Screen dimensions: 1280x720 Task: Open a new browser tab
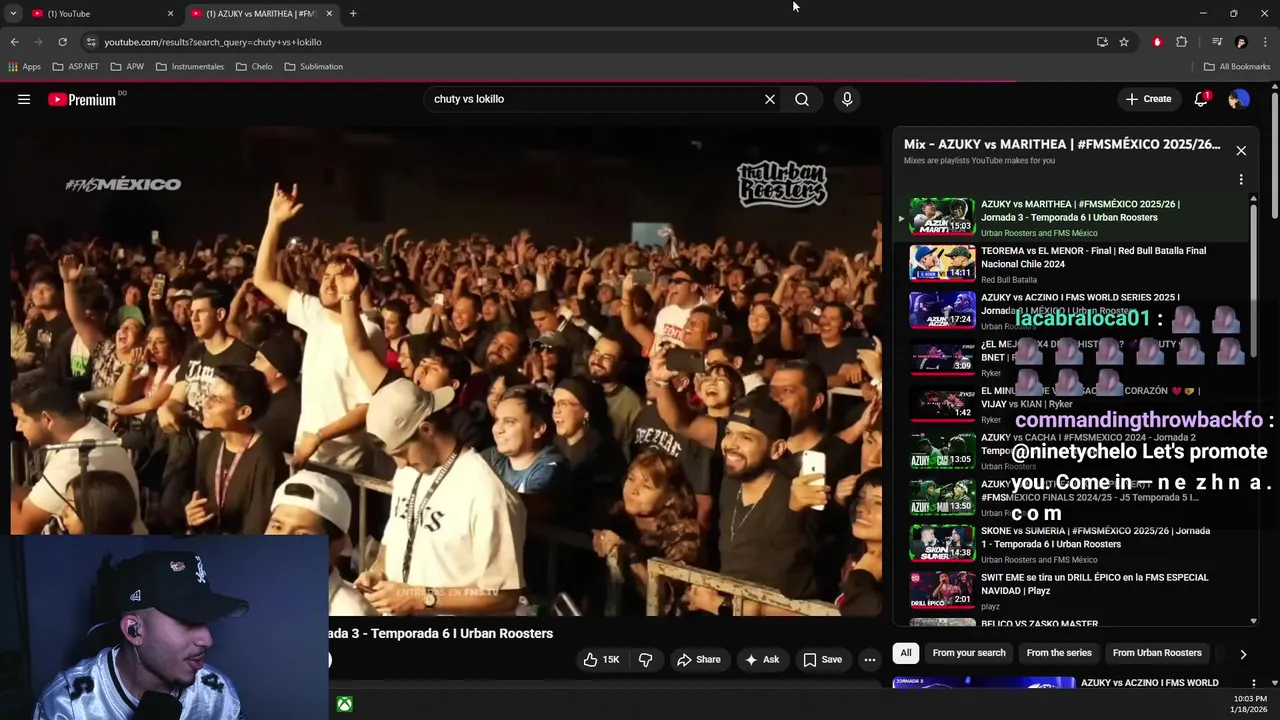353,14
